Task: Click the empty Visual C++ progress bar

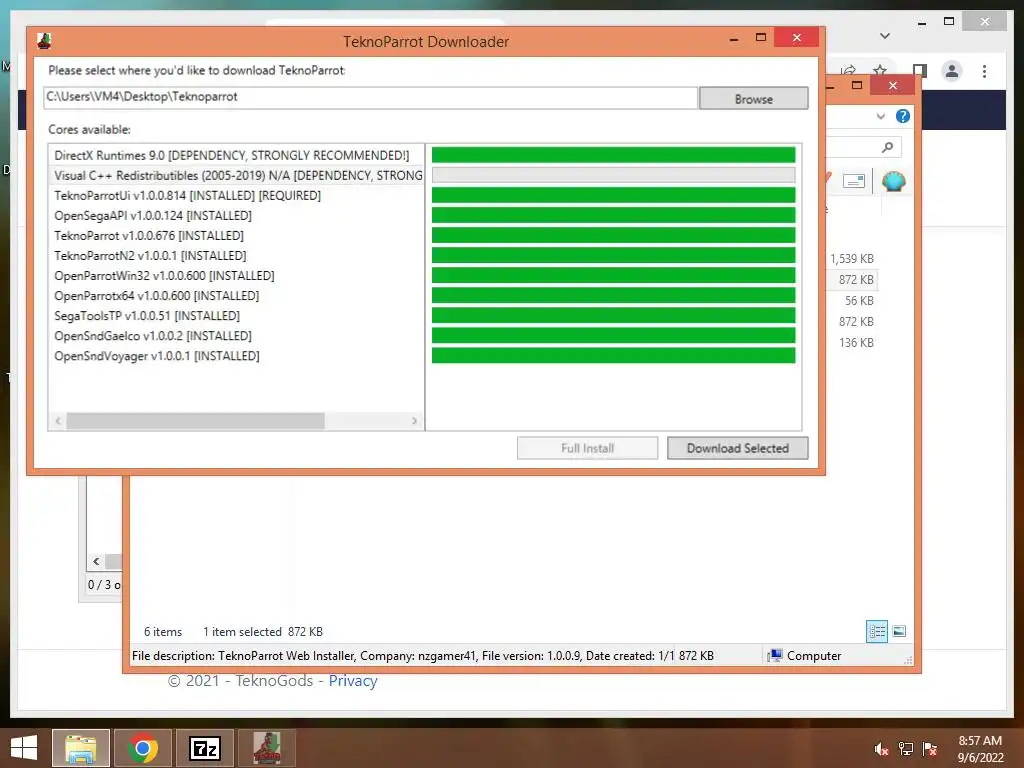Action: [613, 175]
